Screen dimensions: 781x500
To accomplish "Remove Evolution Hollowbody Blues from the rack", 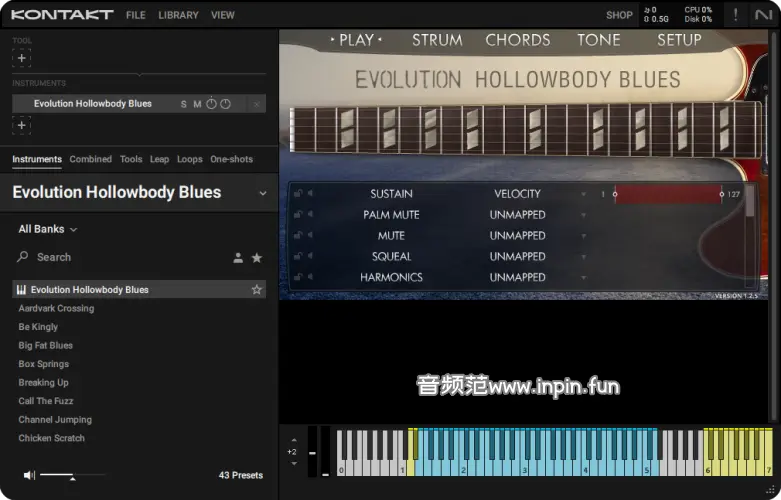I will point(257,104).
